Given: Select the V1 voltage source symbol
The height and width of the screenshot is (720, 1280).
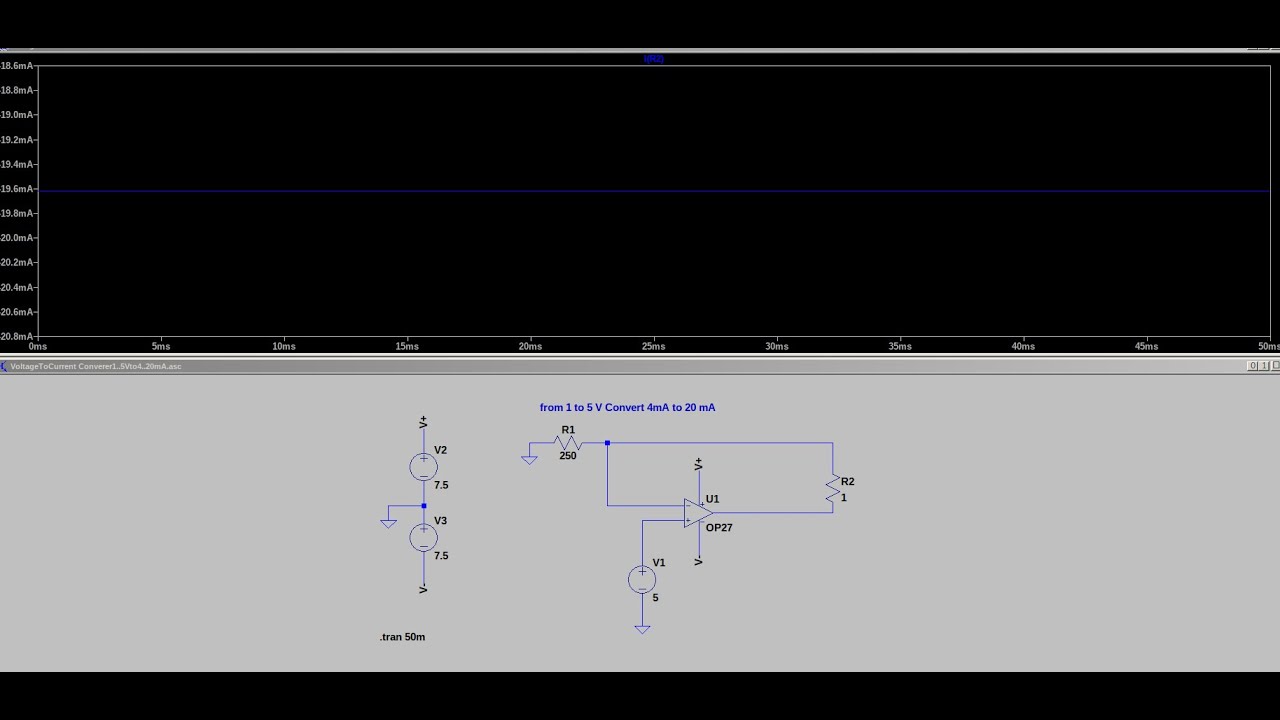Looking at the screenshot, I should [642, 580].
